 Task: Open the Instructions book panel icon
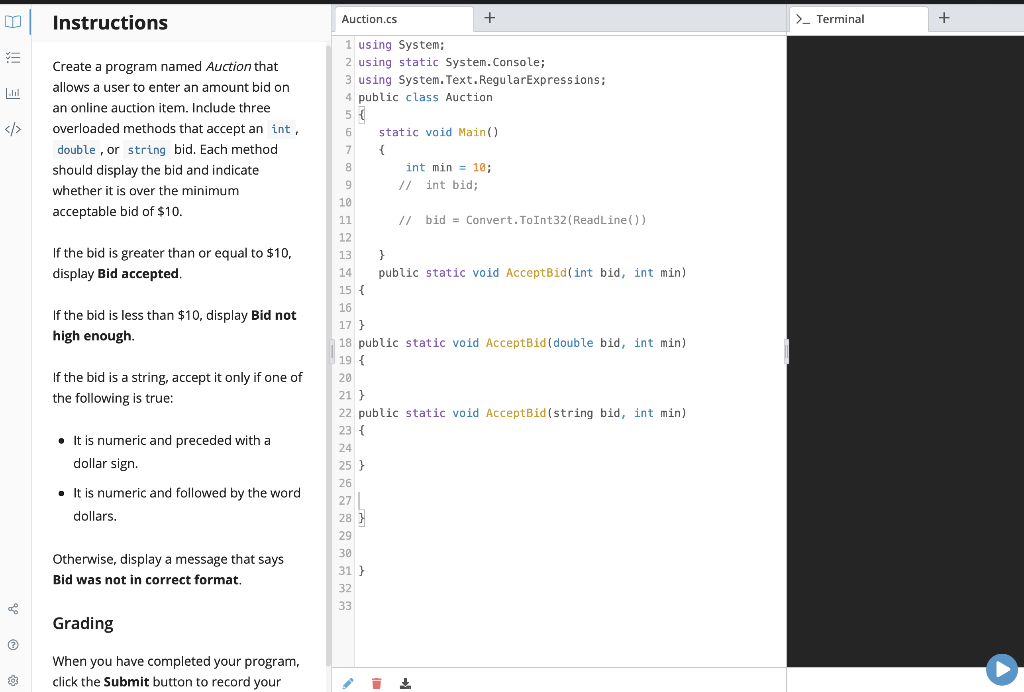[x=13, y=22]
